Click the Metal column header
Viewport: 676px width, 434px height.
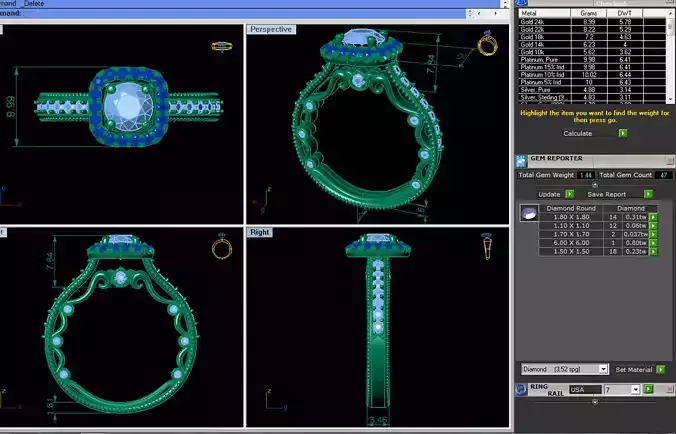(545, 13)
